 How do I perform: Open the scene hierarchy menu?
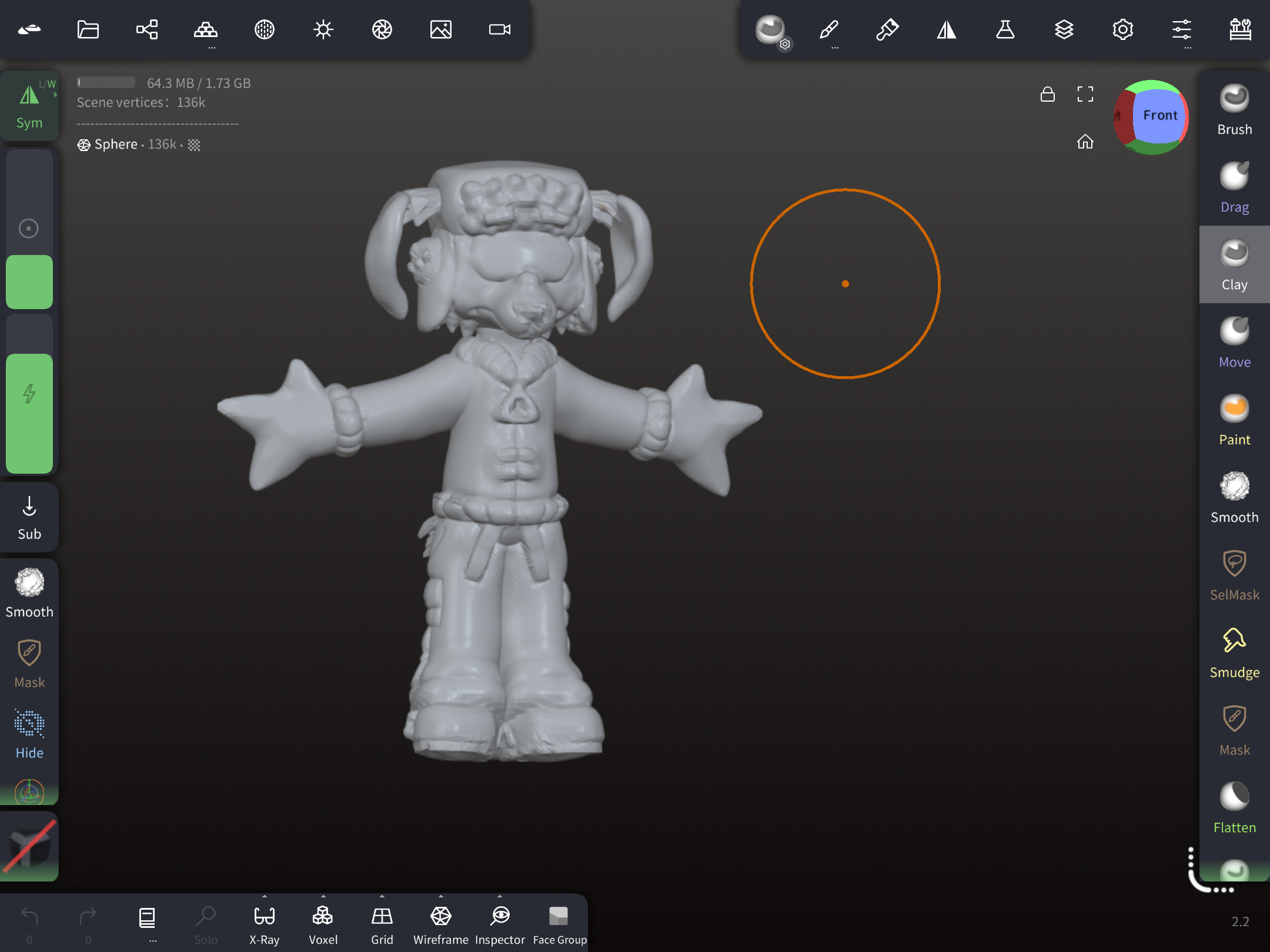tap(147, 29)
